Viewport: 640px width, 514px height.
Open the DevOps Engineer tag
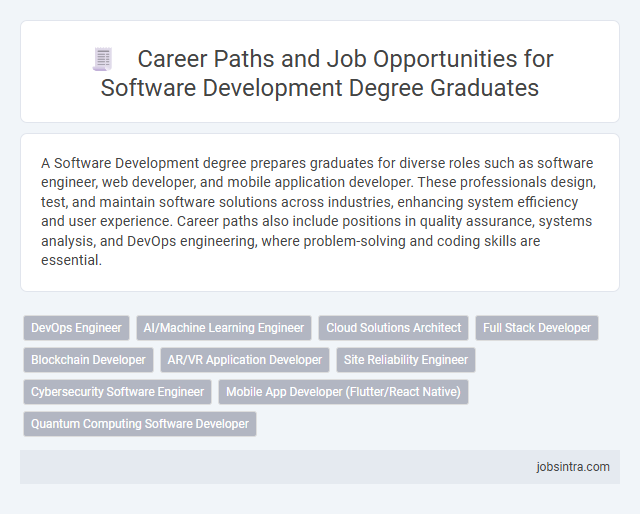pyautogui.click(x=76, y=328)
